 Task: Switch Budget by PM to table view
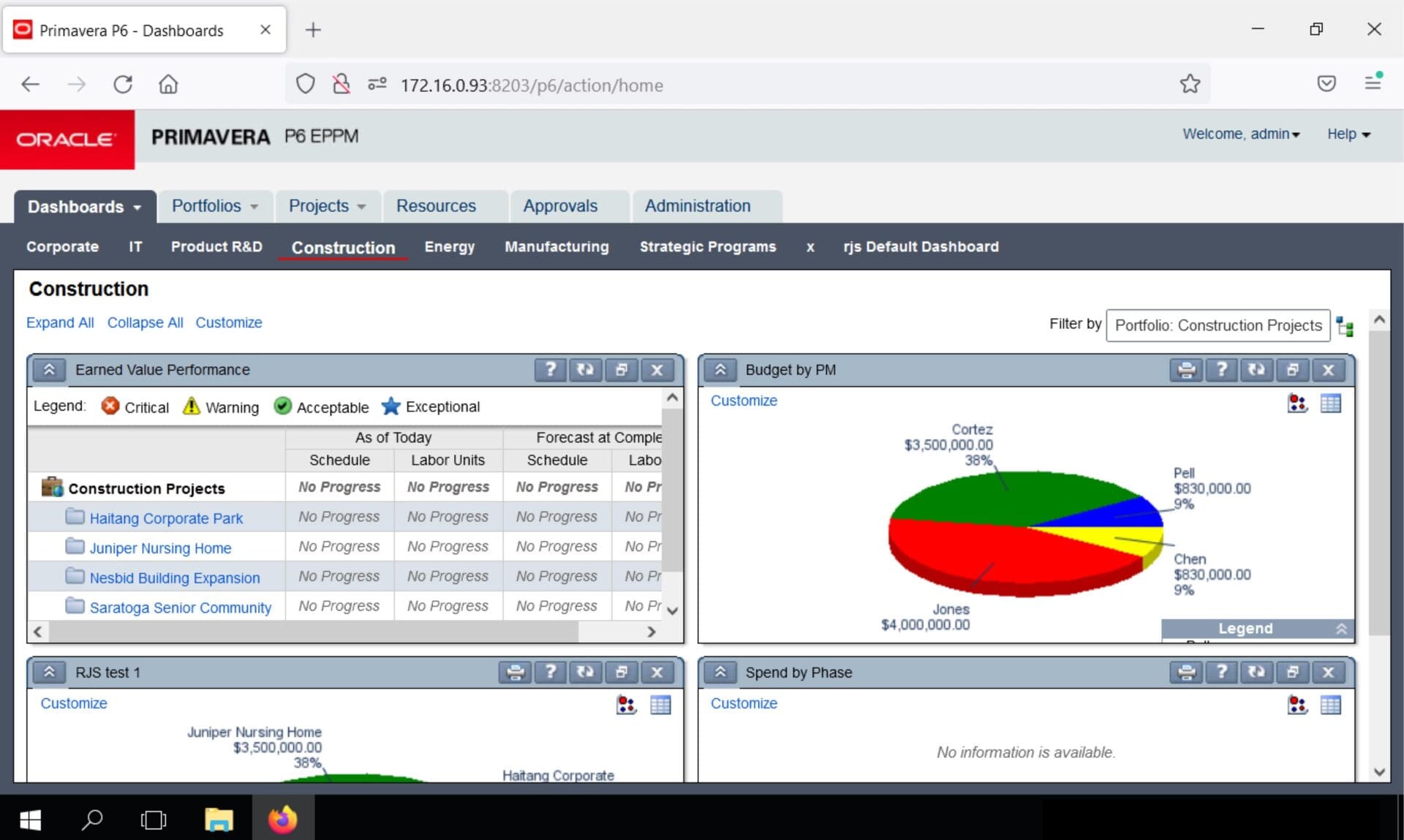[1330, 403]
